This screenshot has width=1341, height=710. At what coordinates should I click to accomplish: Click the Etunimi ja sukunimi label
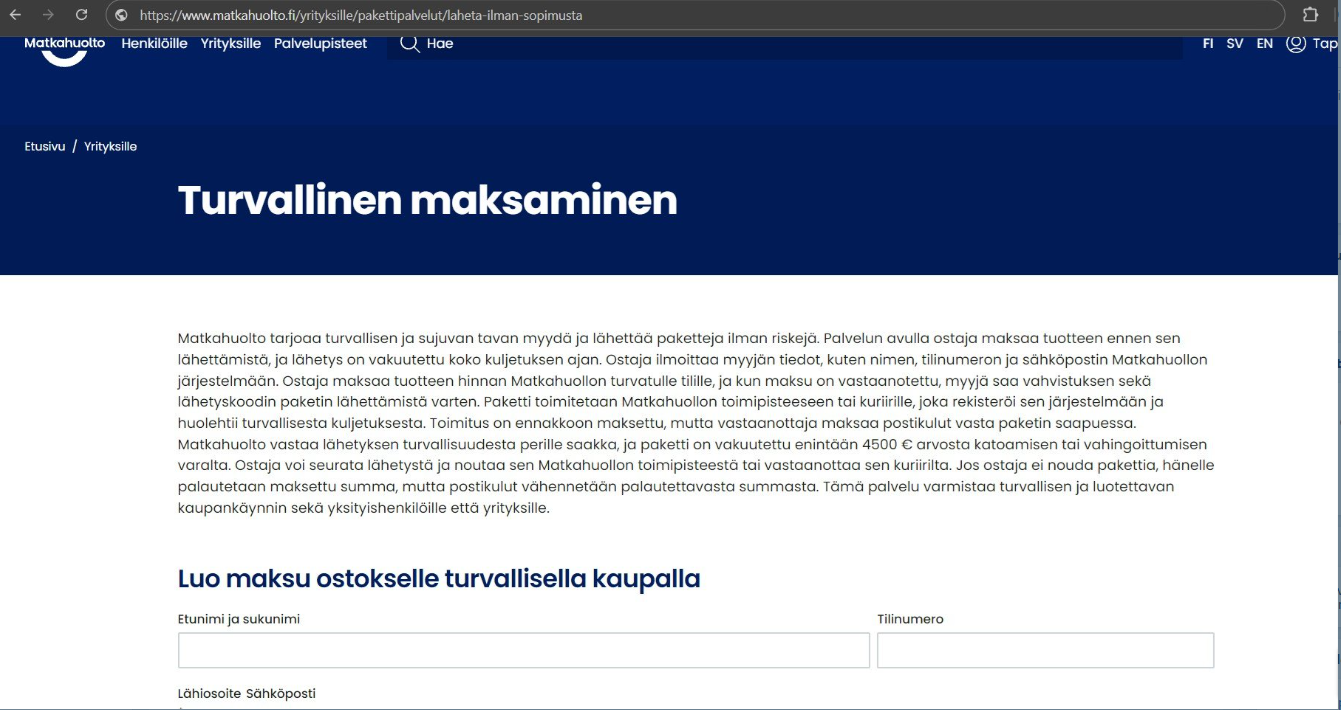tap(239, 619)
